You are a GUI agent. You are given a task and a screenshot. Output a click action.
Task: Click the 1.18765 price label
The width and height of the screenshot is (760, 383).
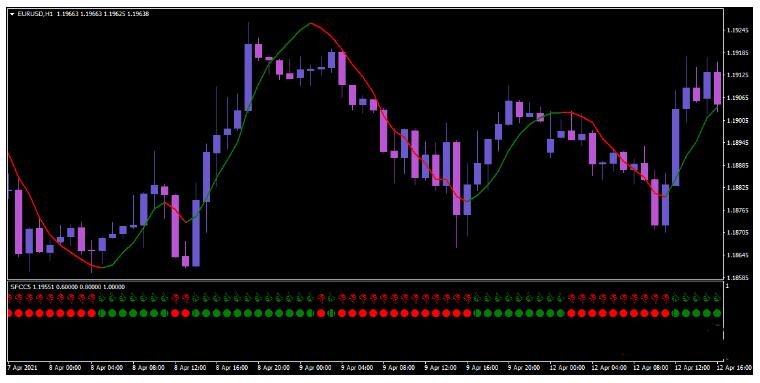pyautogui.click(x=738, y=210)
